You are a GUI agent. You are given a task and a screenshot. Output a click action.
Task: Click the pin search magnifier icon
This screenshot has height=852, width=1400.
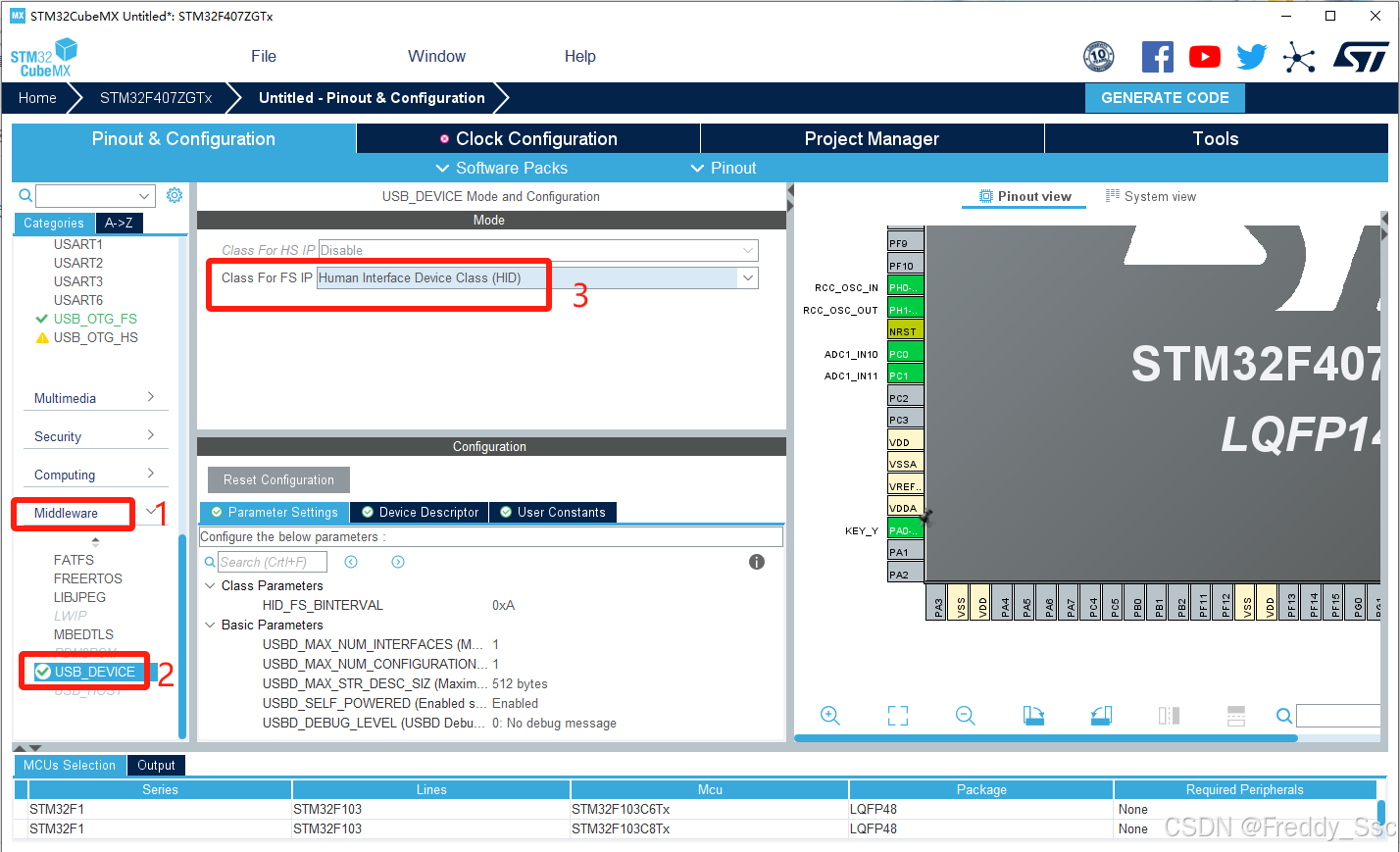coord(1284,716)
